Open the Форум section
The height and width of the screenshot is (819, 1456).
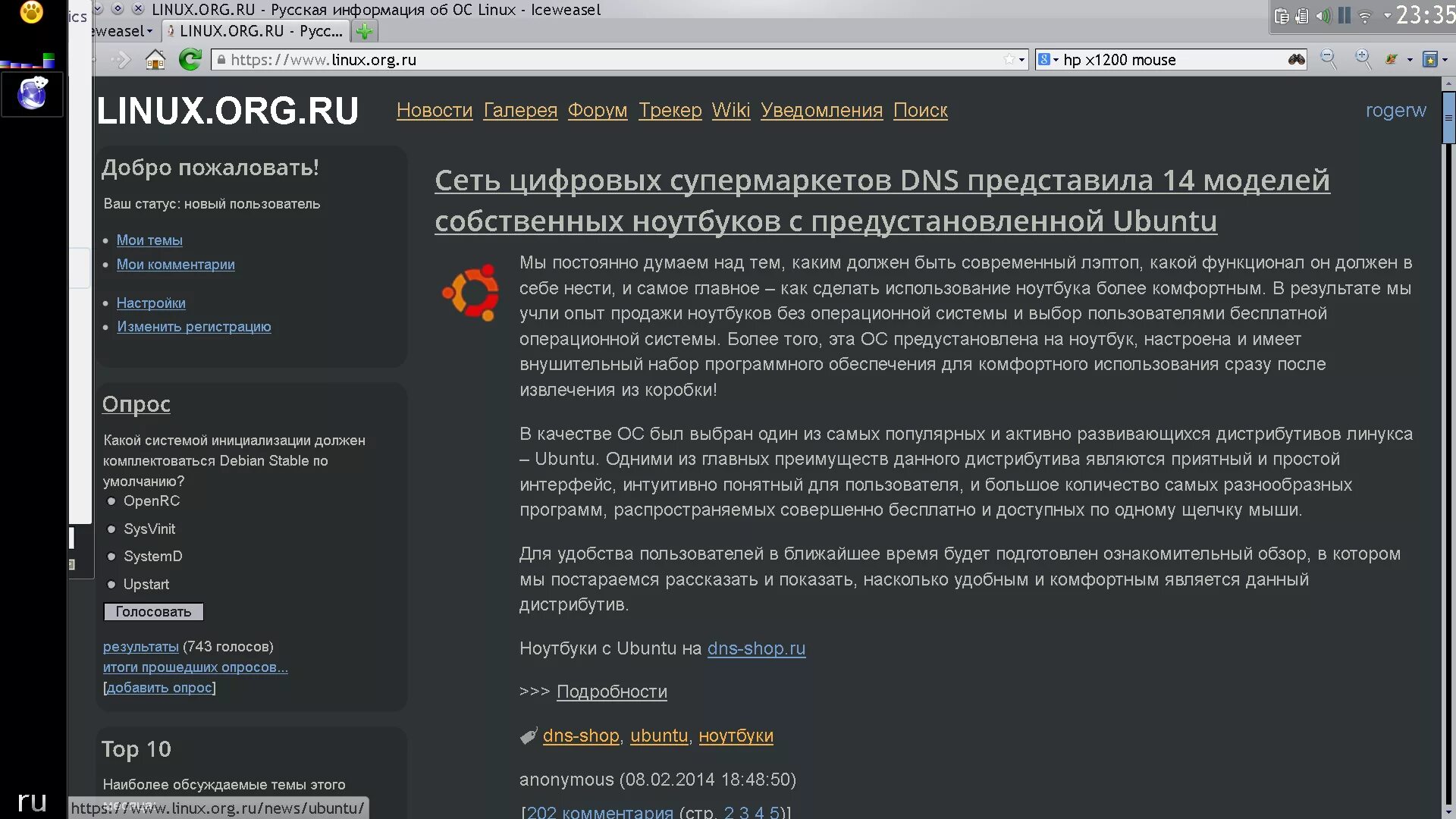tap(598, 111)
